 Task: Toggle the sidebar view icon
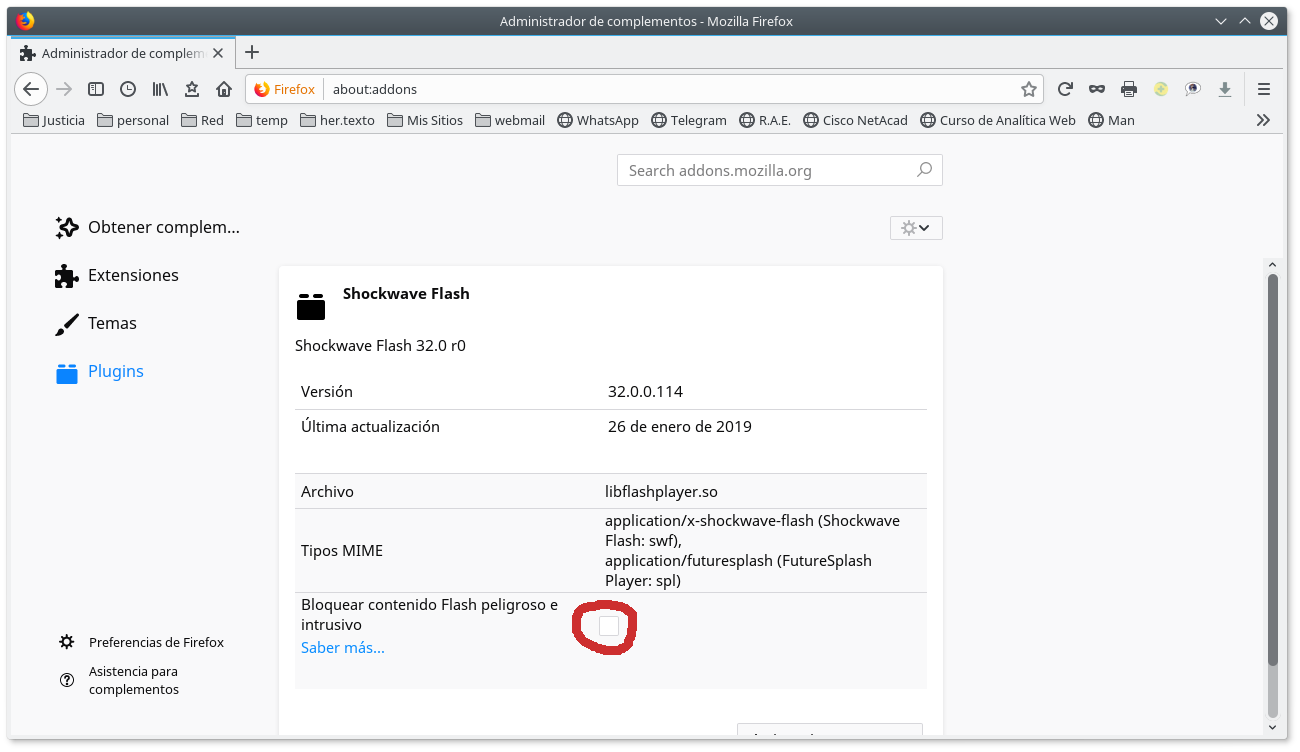point(96,89)
